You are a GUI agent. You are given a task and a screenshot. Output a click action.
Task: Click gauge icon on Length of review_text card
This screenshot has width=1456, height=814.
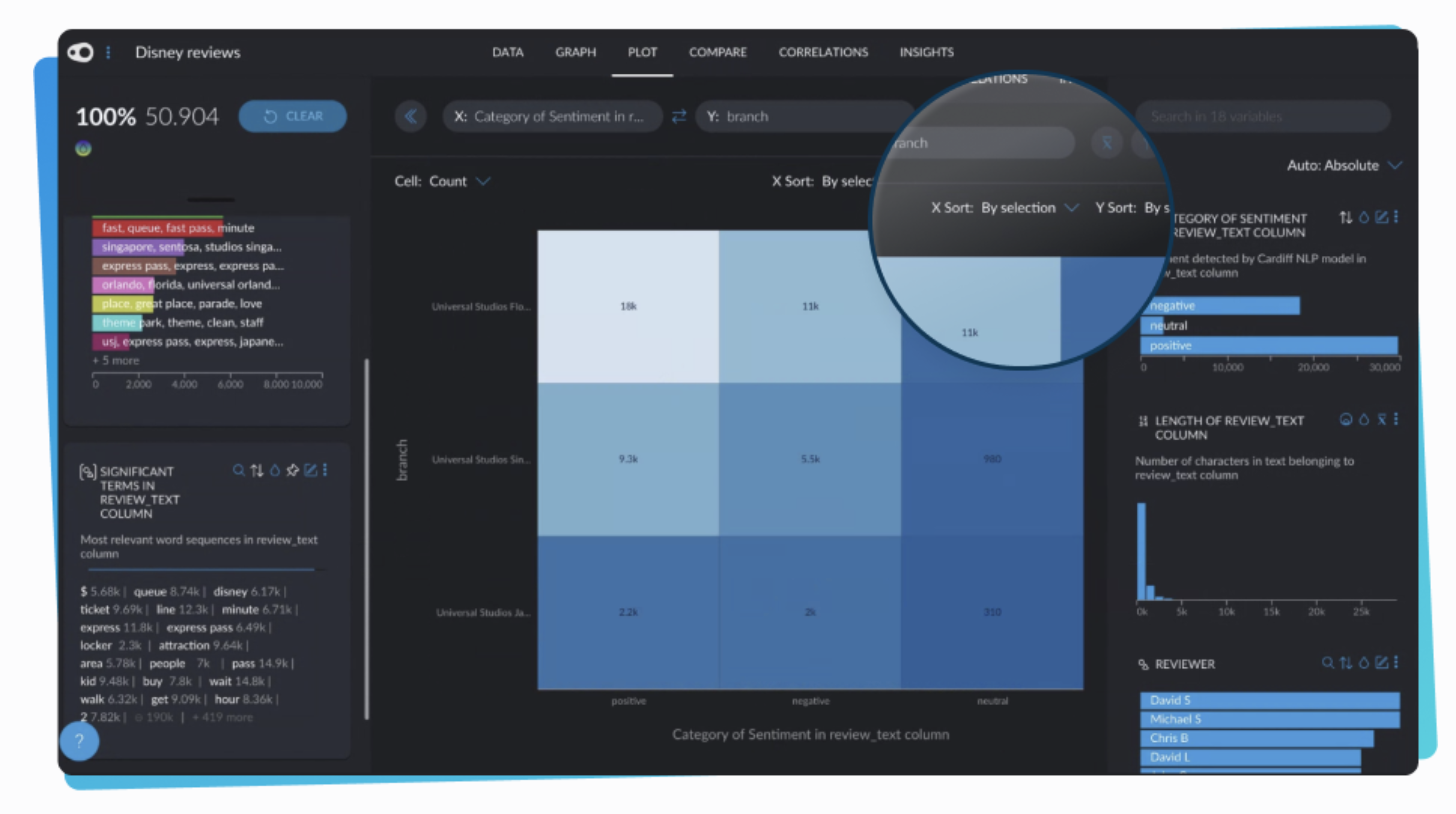[x=1346, y=420]
